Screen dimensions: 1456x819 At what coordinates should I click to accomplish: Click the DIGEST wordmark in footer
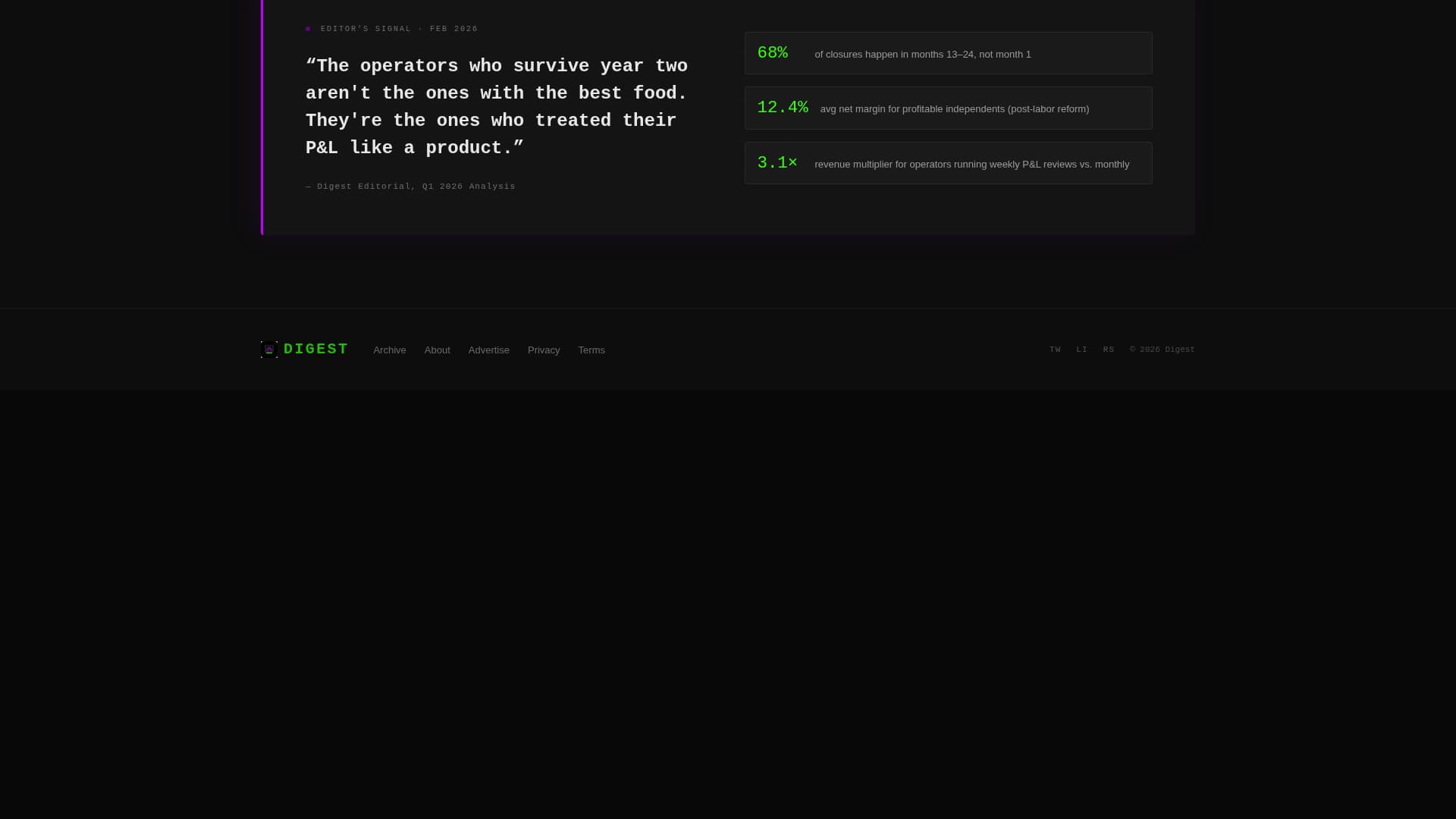coord(315,350)
